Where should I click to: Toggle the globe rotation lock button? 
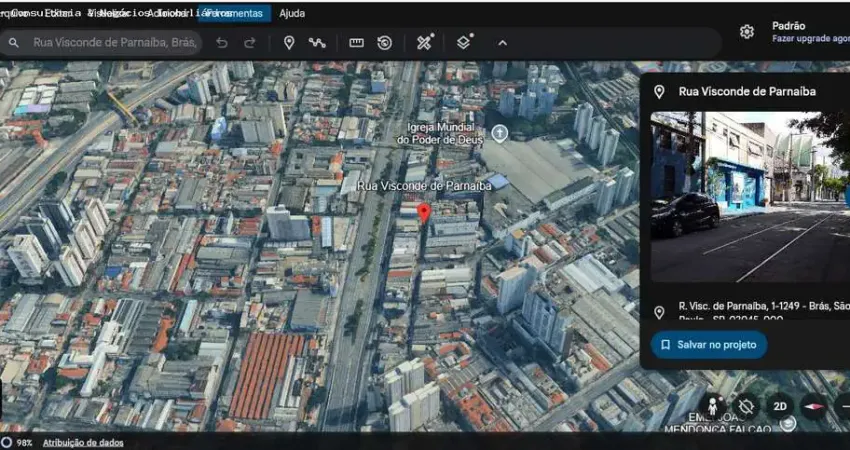[x=746, y=406]
